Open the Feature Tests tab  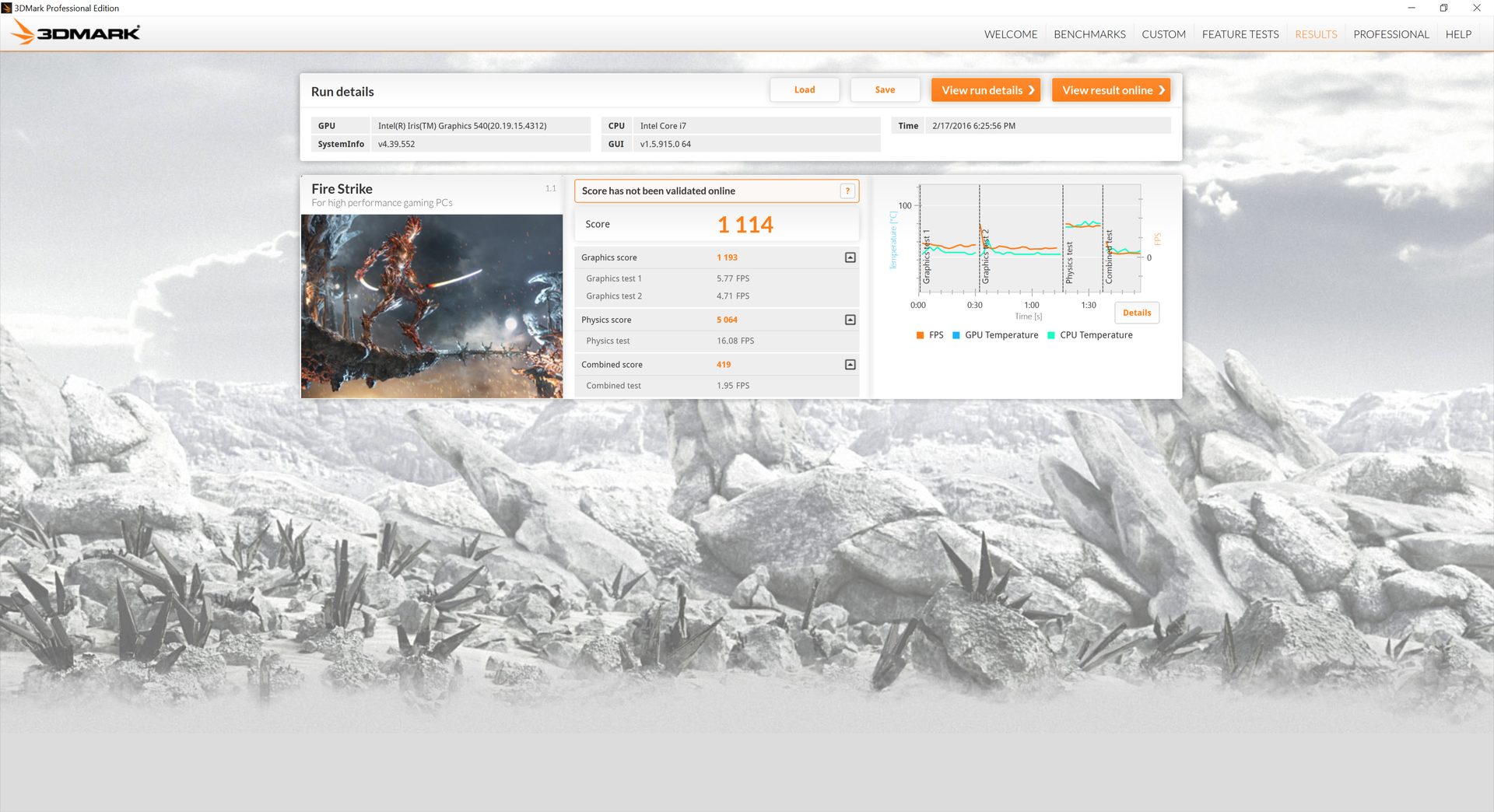click(1240, 34)
